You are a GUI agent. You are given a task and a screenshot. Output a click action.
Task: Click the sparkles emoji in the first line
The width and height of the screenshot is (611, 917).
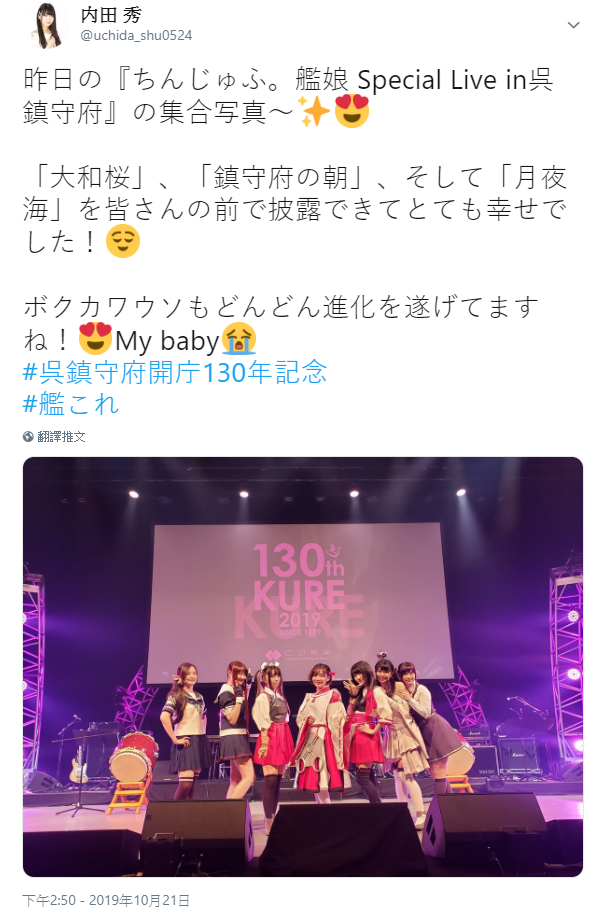[315, 111]
